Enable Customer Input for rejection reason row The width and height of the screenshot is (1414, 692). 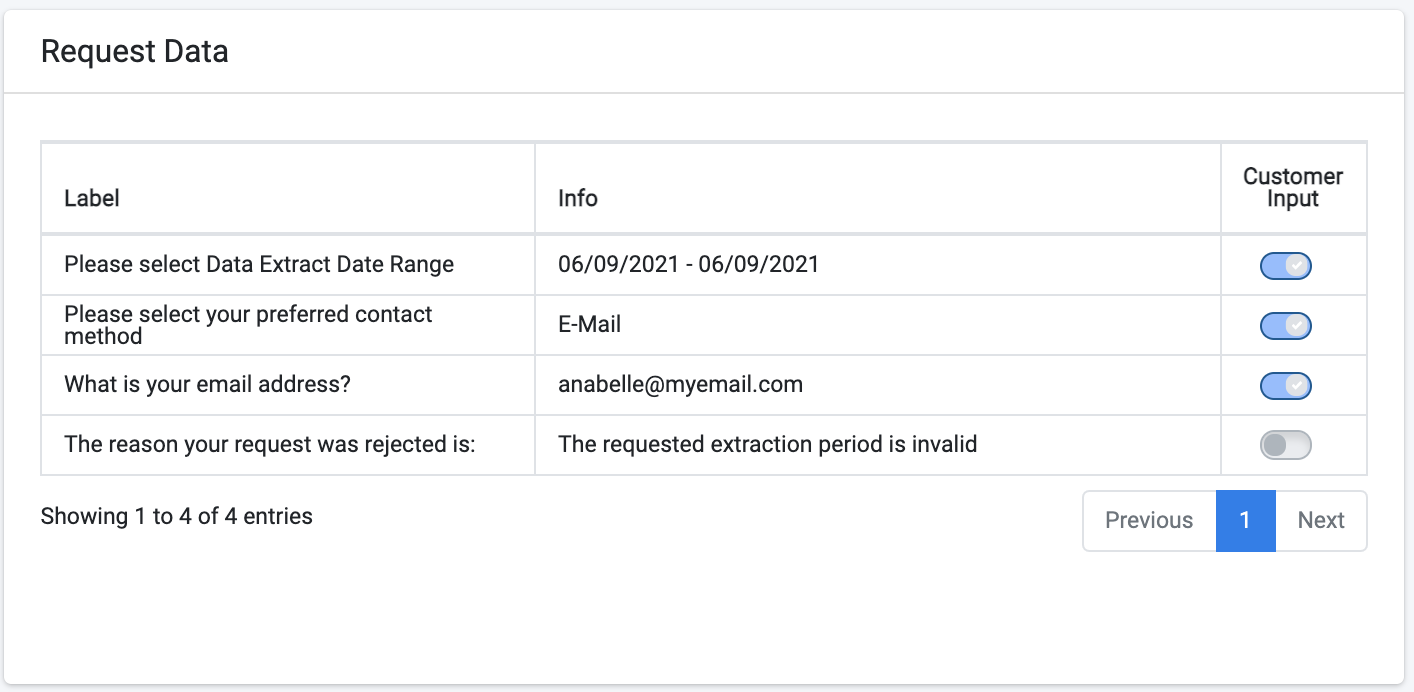1285,445
